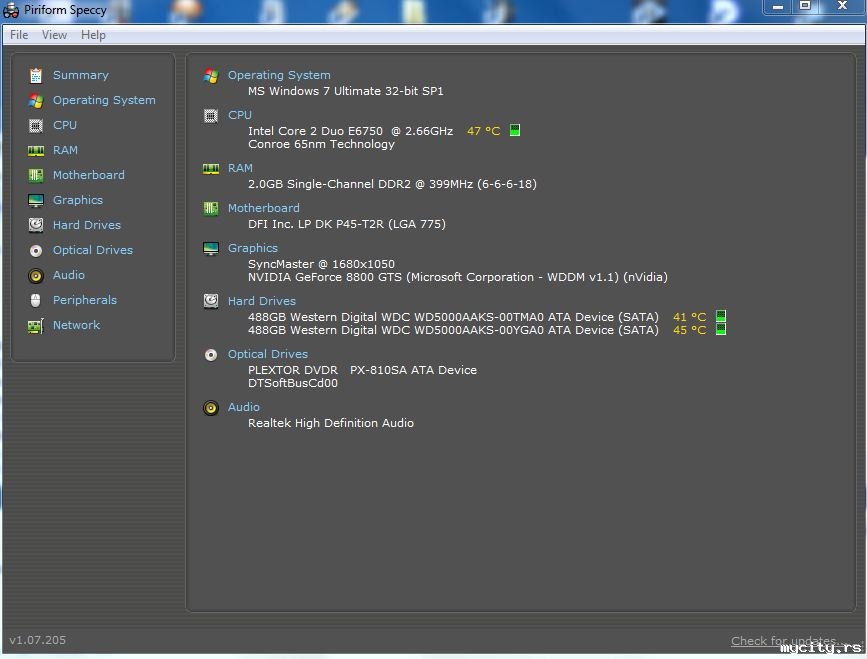This screenshot has width=867, height=659.
Task: Click the Check for updates link
Action: [x=784, y=641]
